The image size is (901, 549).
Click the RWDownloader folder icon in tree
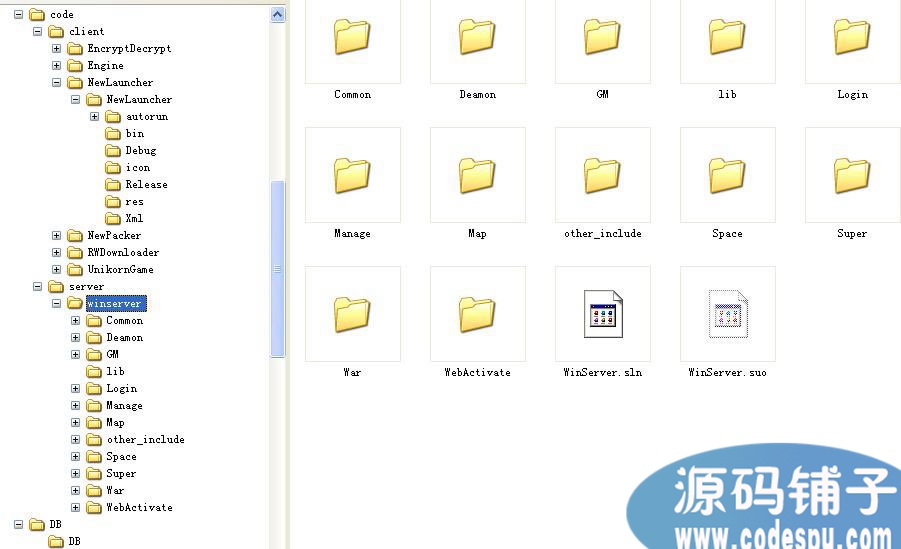click(75, 252)
